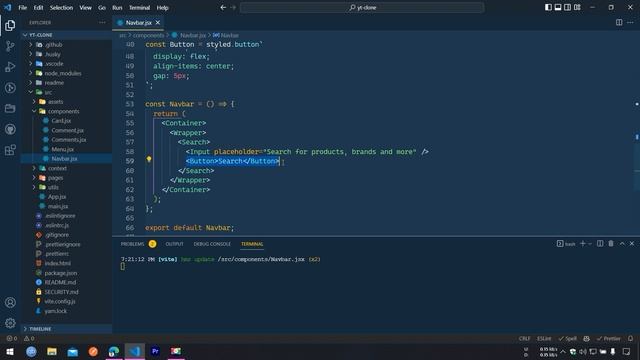Image resolution: width=640 pixels, height=360 pixels.
Task: Toggle bottom panel visibility
Action: coord(558,7)
